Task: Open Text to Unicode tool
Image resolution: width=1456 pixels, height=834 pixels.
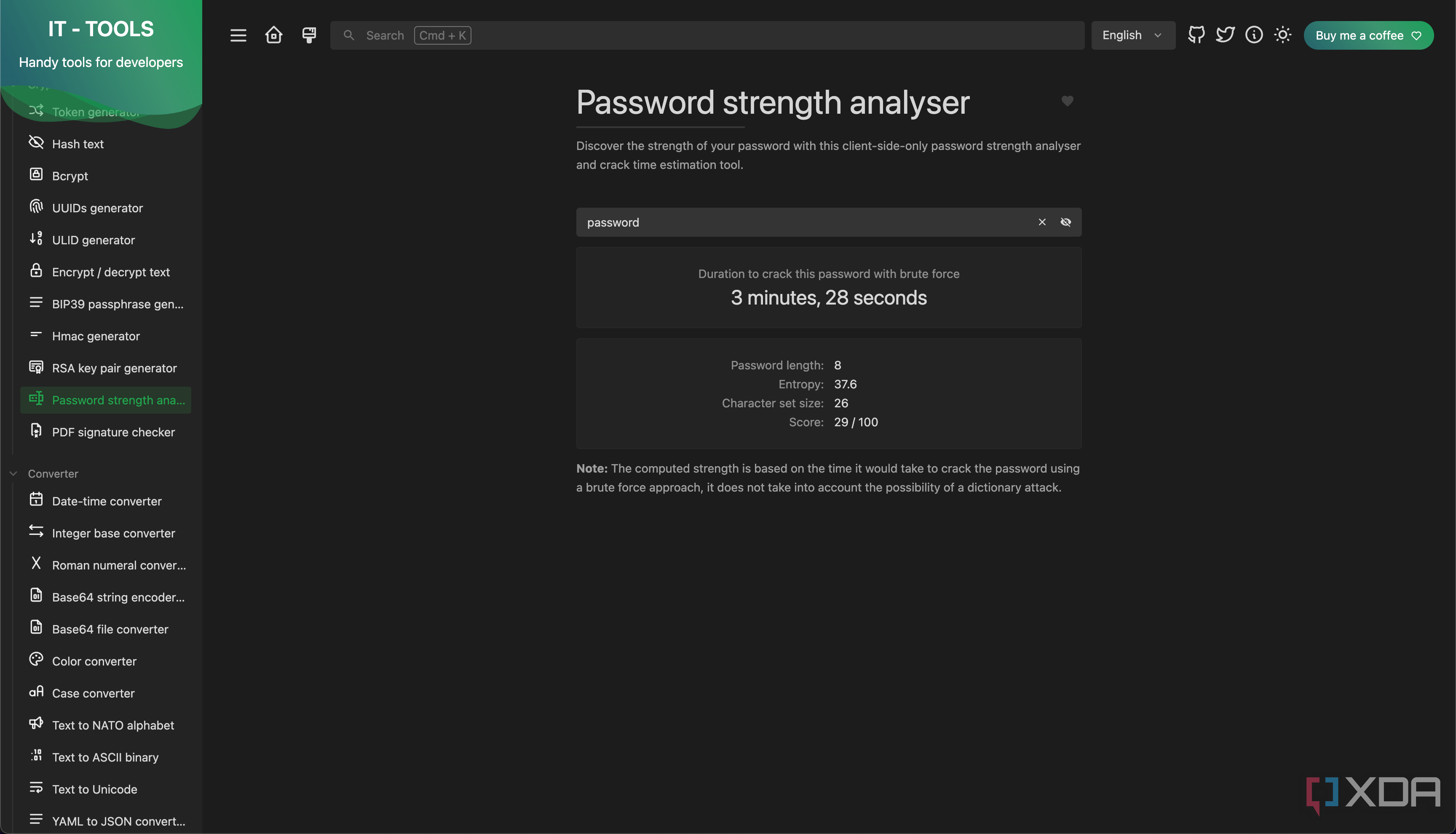Action: [x=105, y=790]
